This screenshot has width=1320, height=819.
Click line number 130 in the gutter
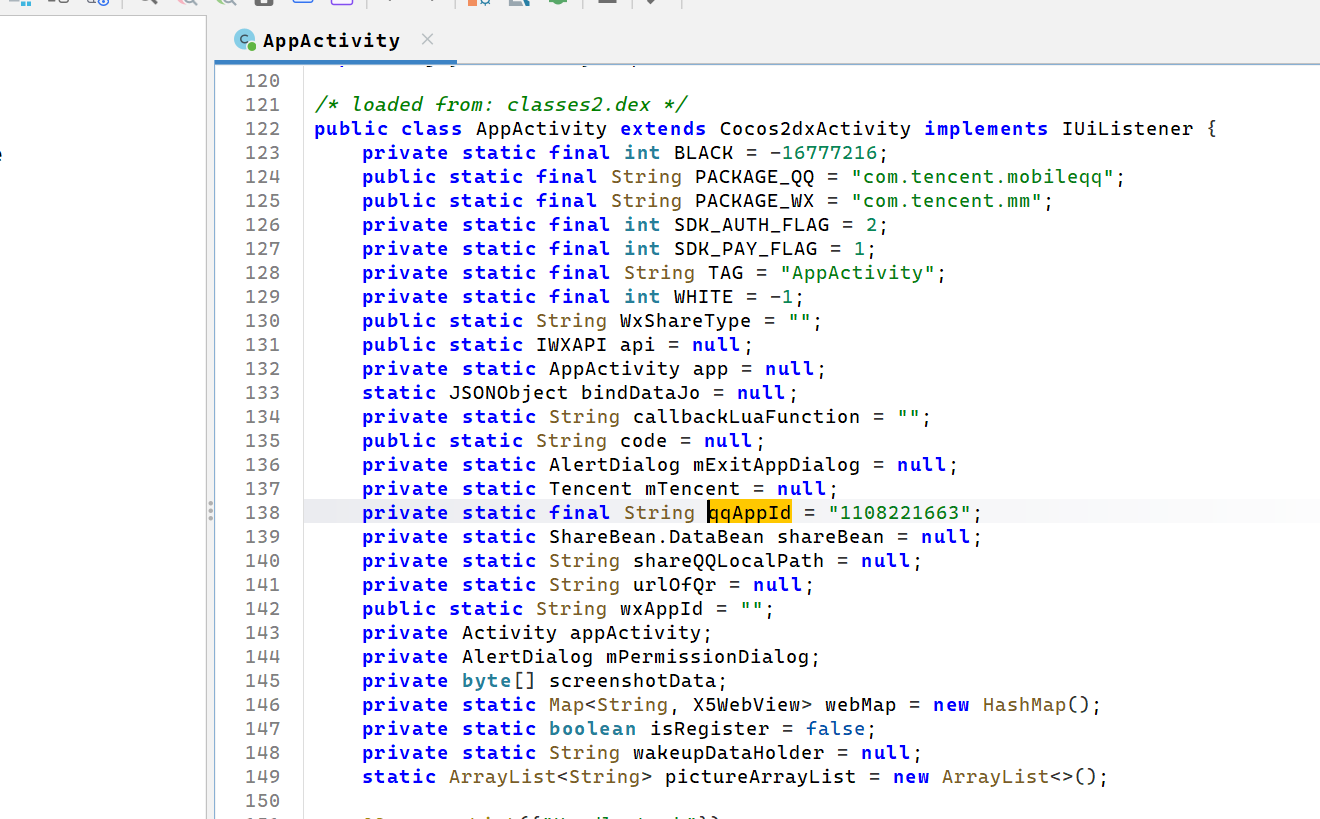tap(262, 321)
